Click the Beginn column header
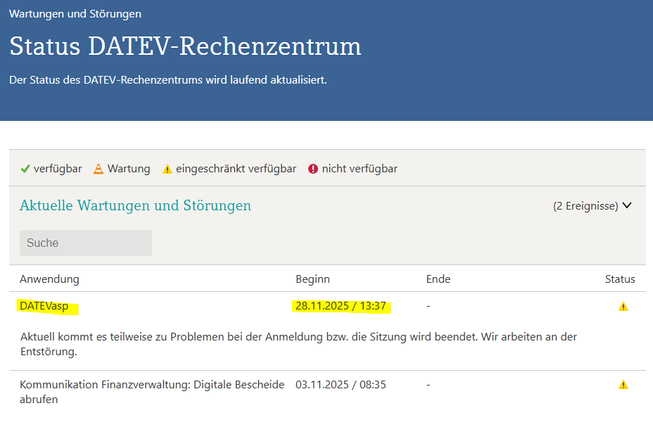The width and height of the screenshot is (653, 422). tap(312, 279)
